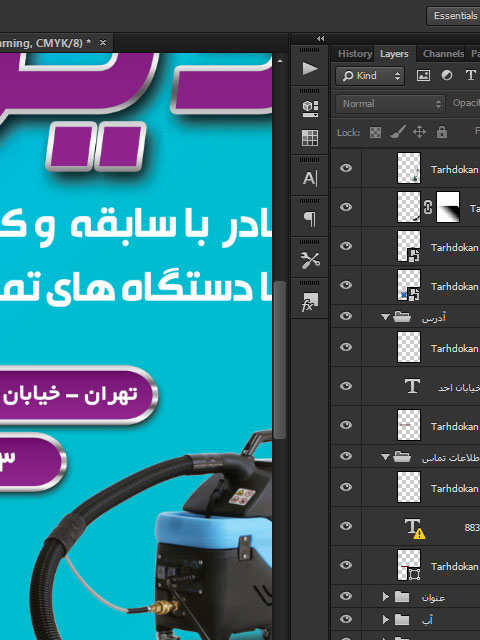The height and width of the screenshot is (640, 480).
Task: Hide the topmost Tarhdokan layer
Action: click(x=346, y=168)
